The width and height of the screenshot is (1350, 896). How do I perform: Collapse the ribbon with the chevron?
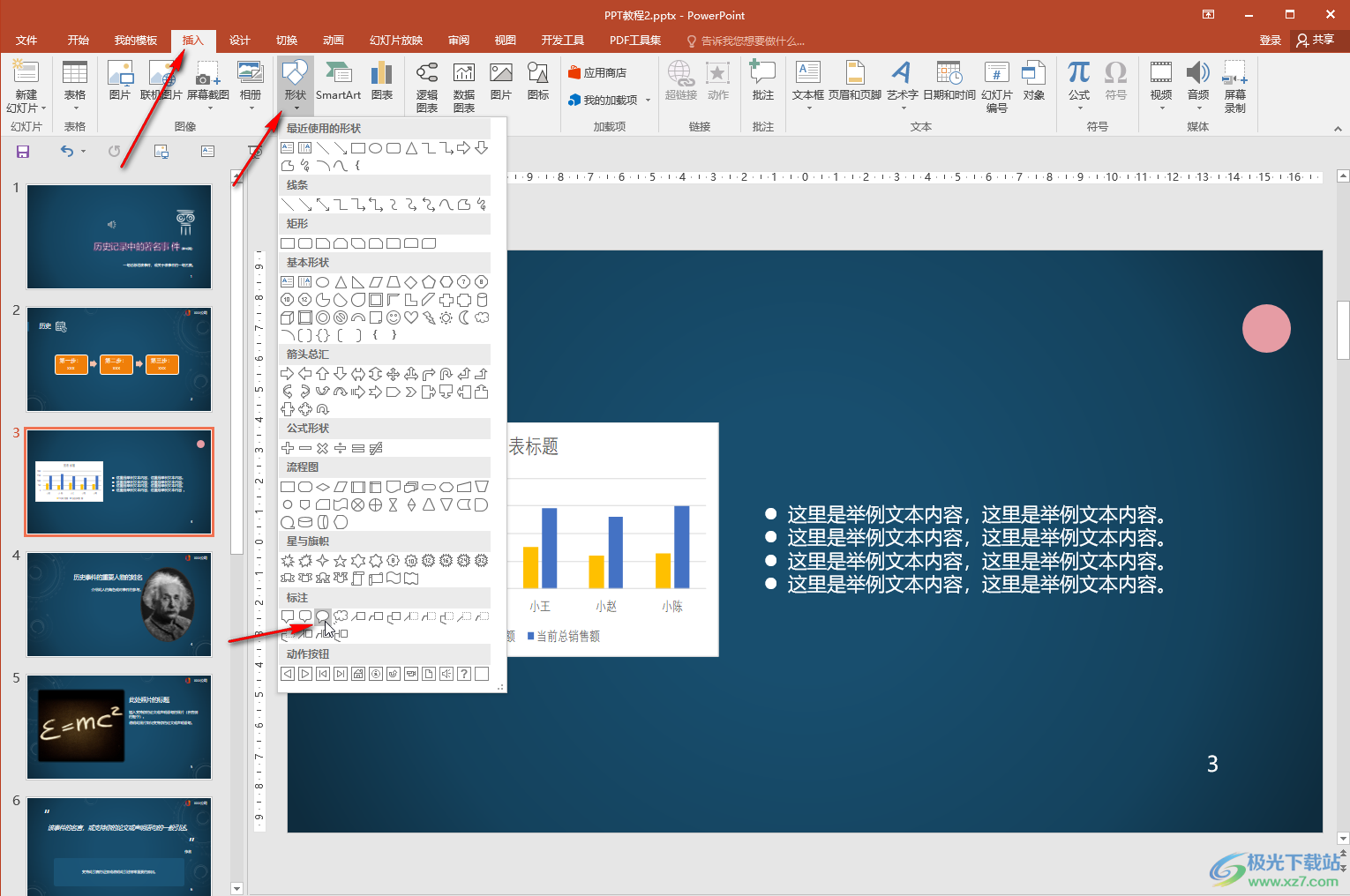(1338, 129)
